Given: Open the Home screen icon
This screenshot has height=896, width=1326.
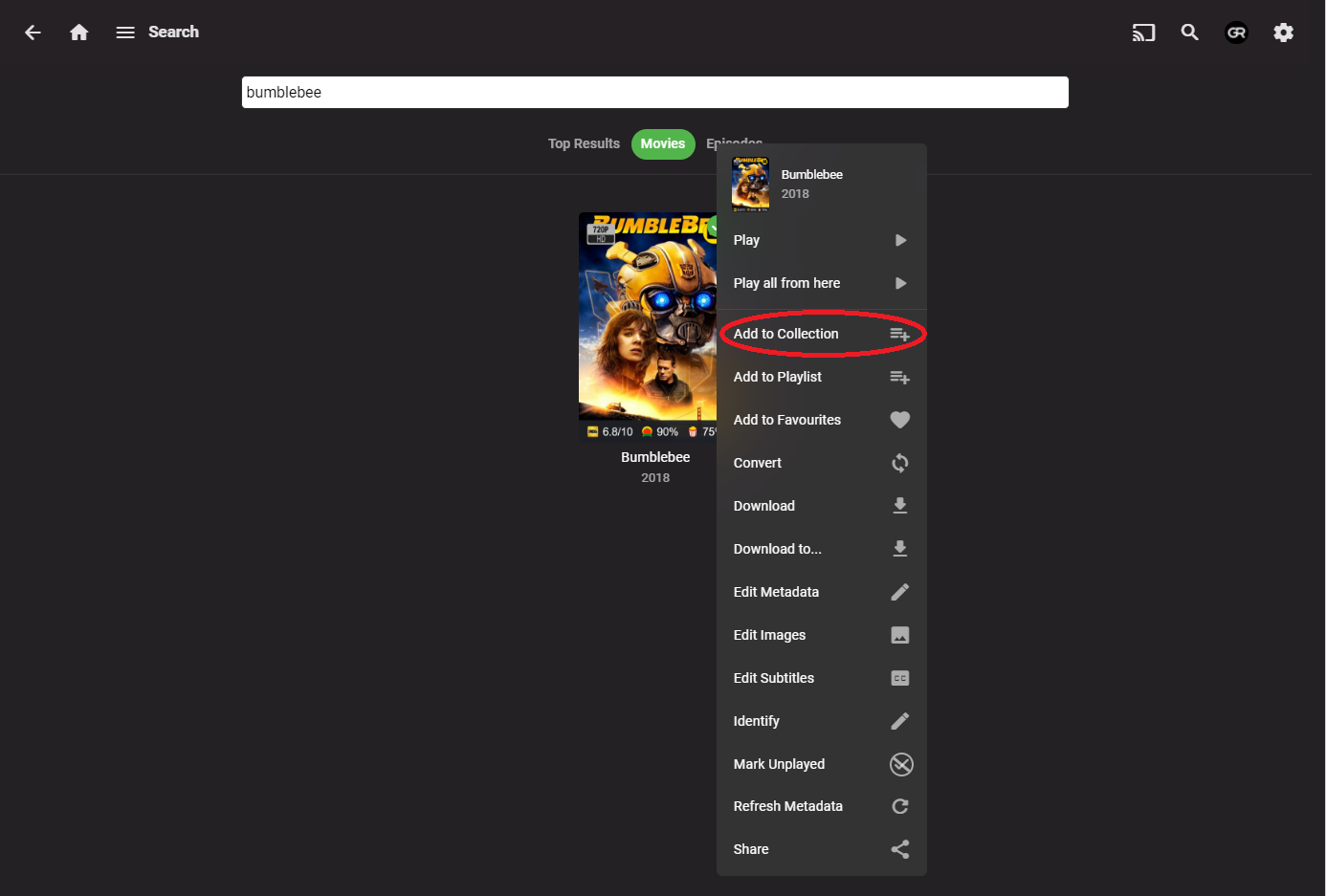Looking at the screenshot, I should click(79, 33).
